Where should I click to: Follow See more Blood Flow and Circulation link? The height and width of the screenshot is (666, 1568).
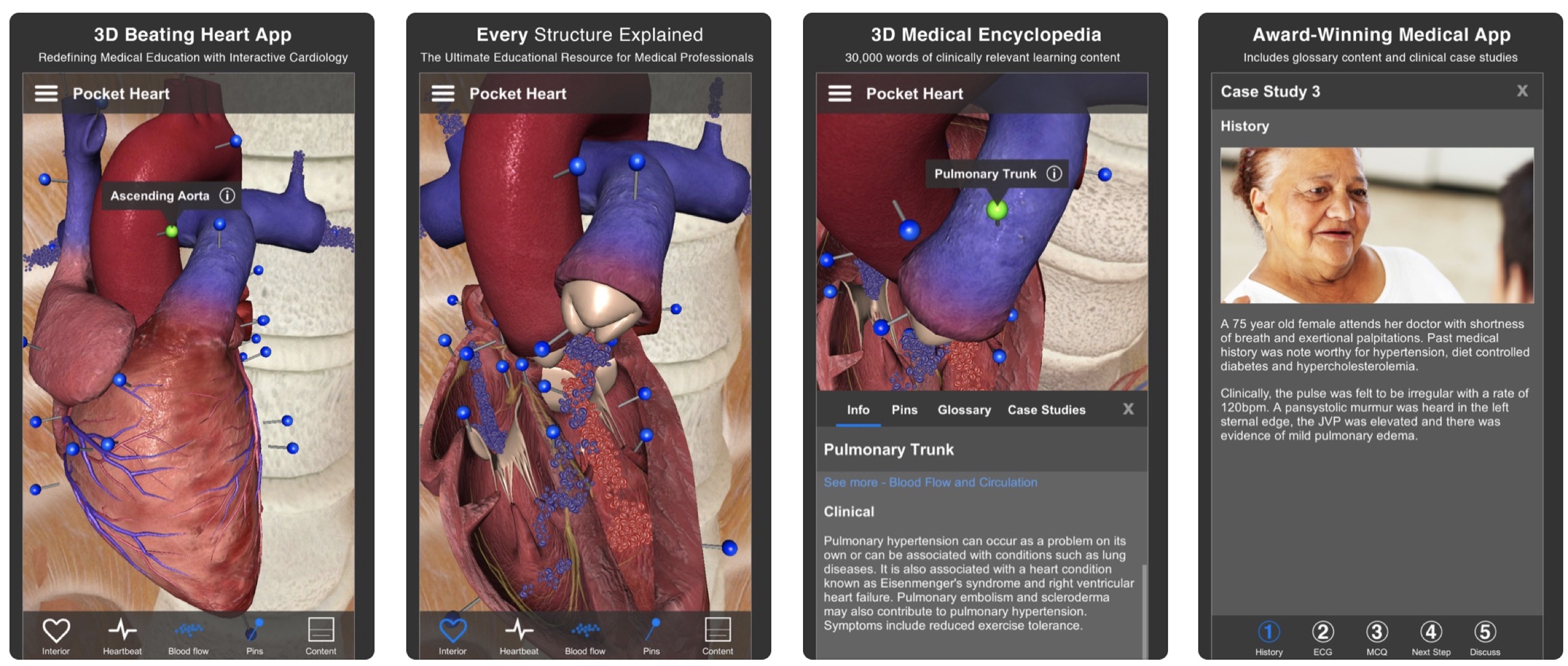pyautogui.click(x=930, y=482)
